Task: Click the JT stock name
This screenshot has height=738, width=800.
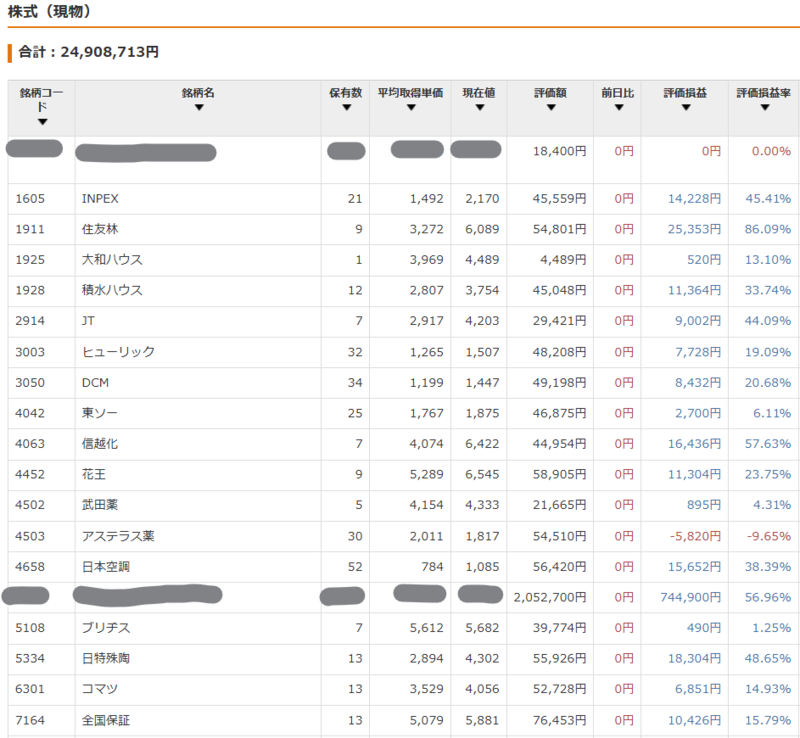Action: point(88,321)
